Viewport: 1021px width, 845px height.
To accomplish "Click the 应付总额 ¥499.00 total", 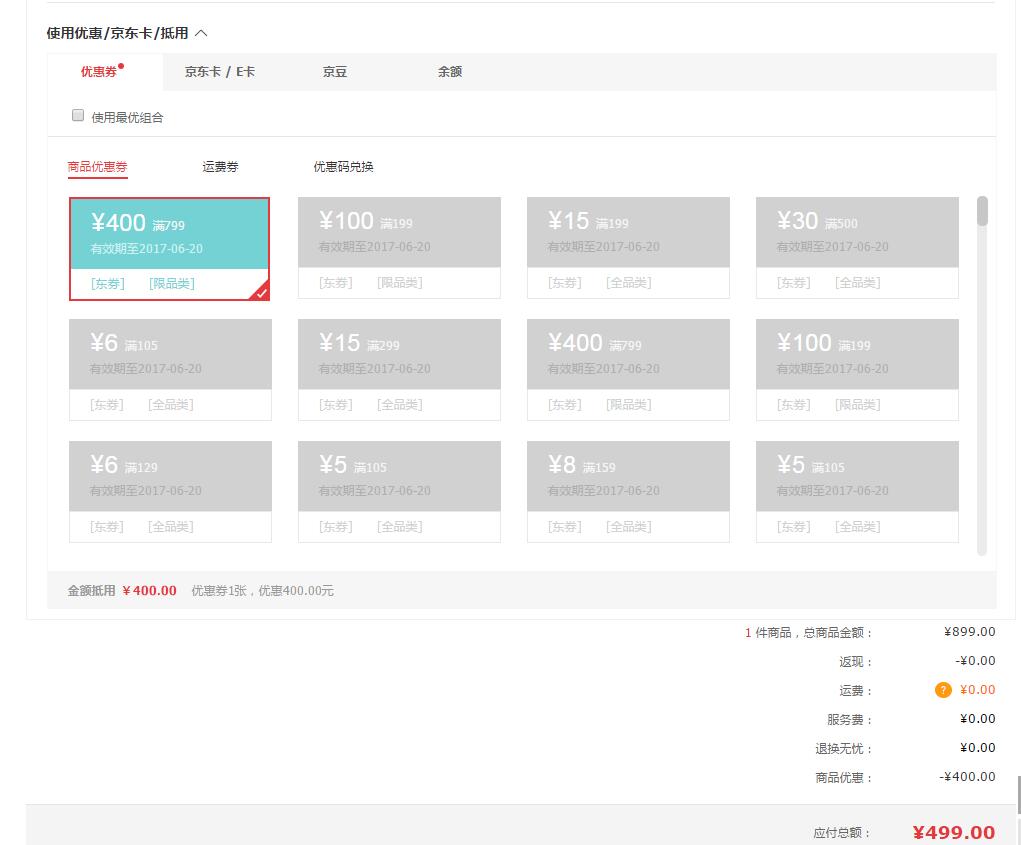I will tap(953, 832).
